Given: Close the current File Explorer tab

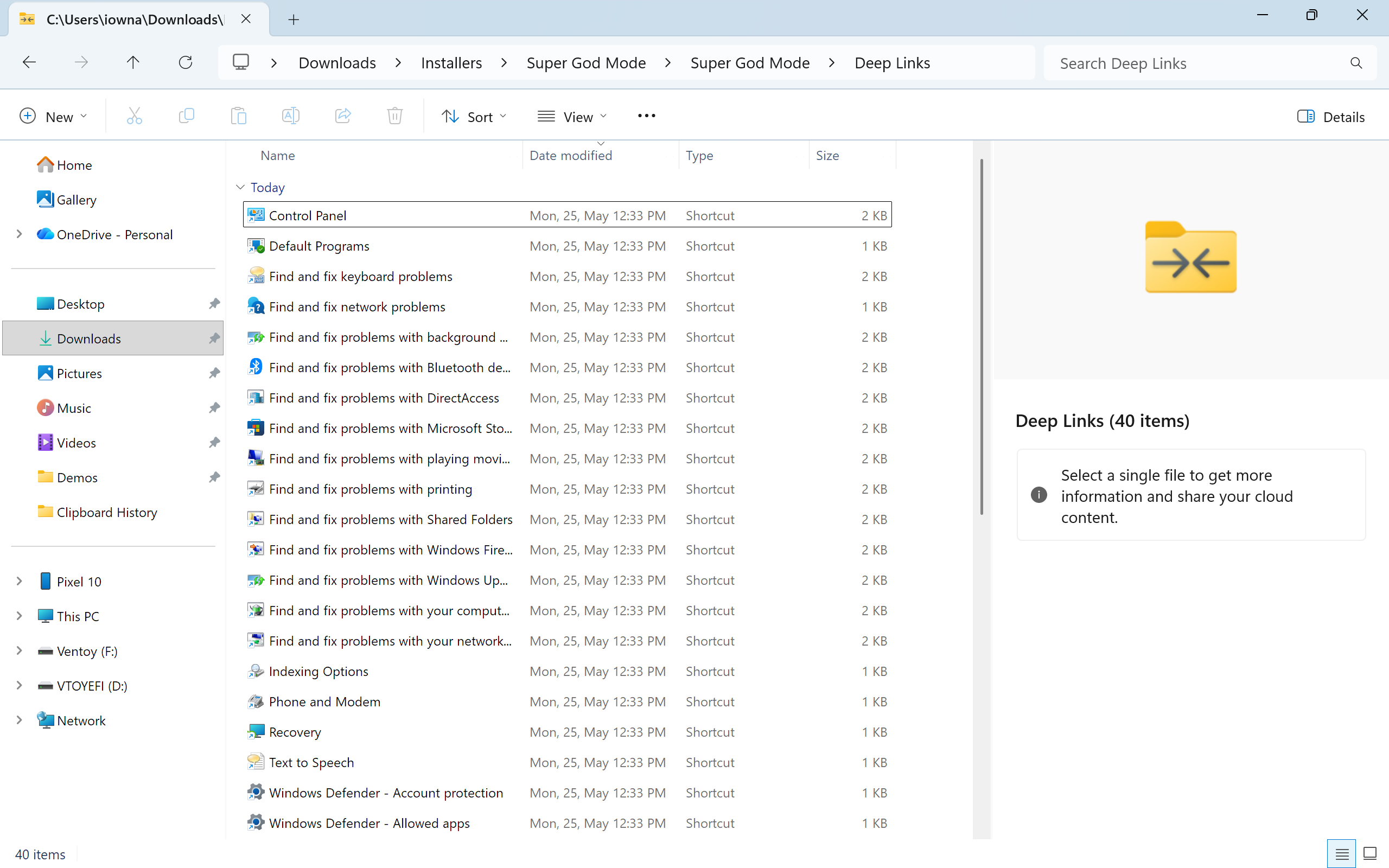Looking at the screenshot, I should point(246,20).
